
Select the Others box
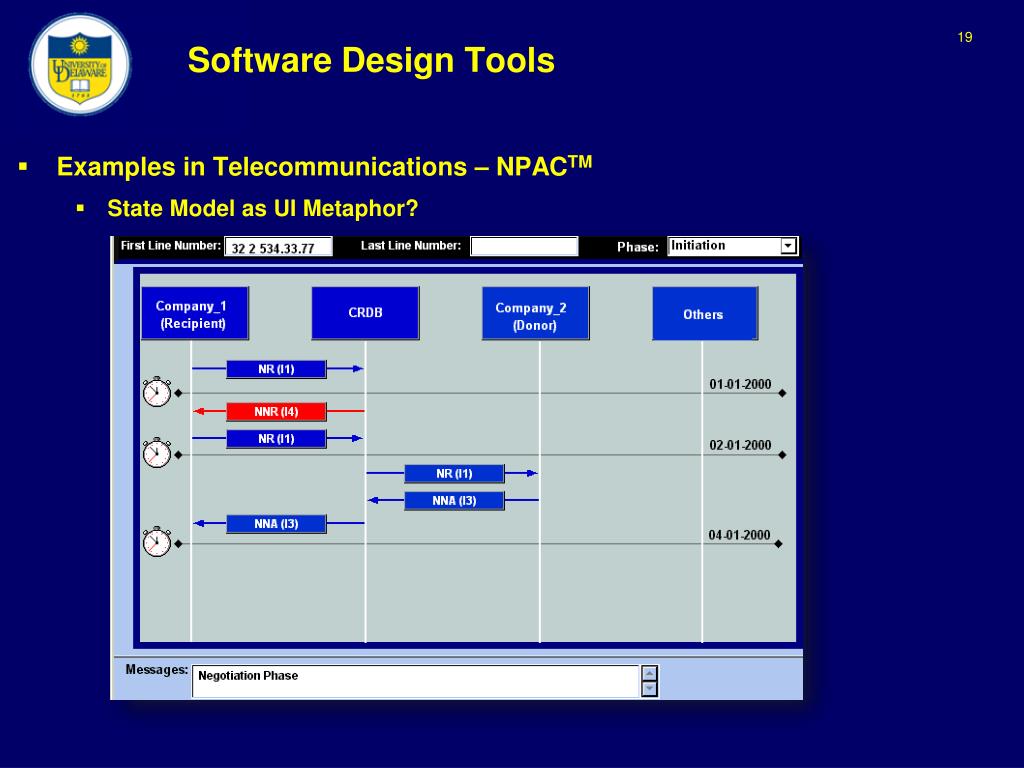705,313
